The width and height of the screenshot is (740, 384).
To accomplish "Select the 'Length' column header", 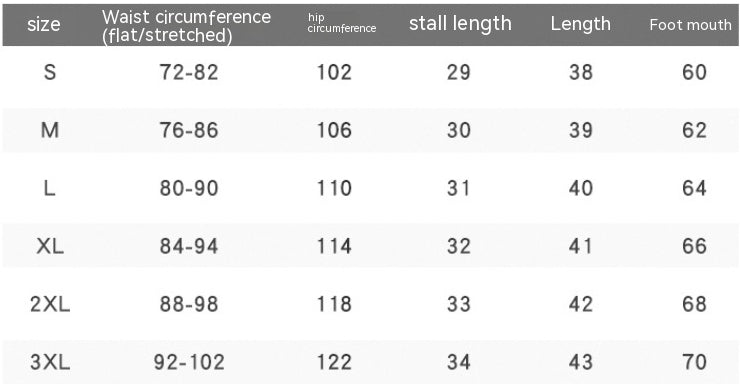I will (580, 24).
